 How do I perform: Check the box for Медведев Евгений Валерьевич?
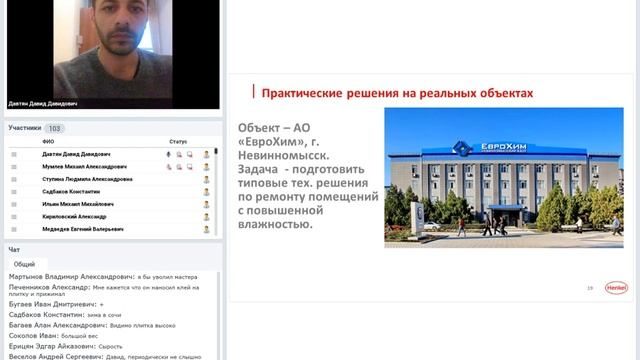[x=14, y=229]
